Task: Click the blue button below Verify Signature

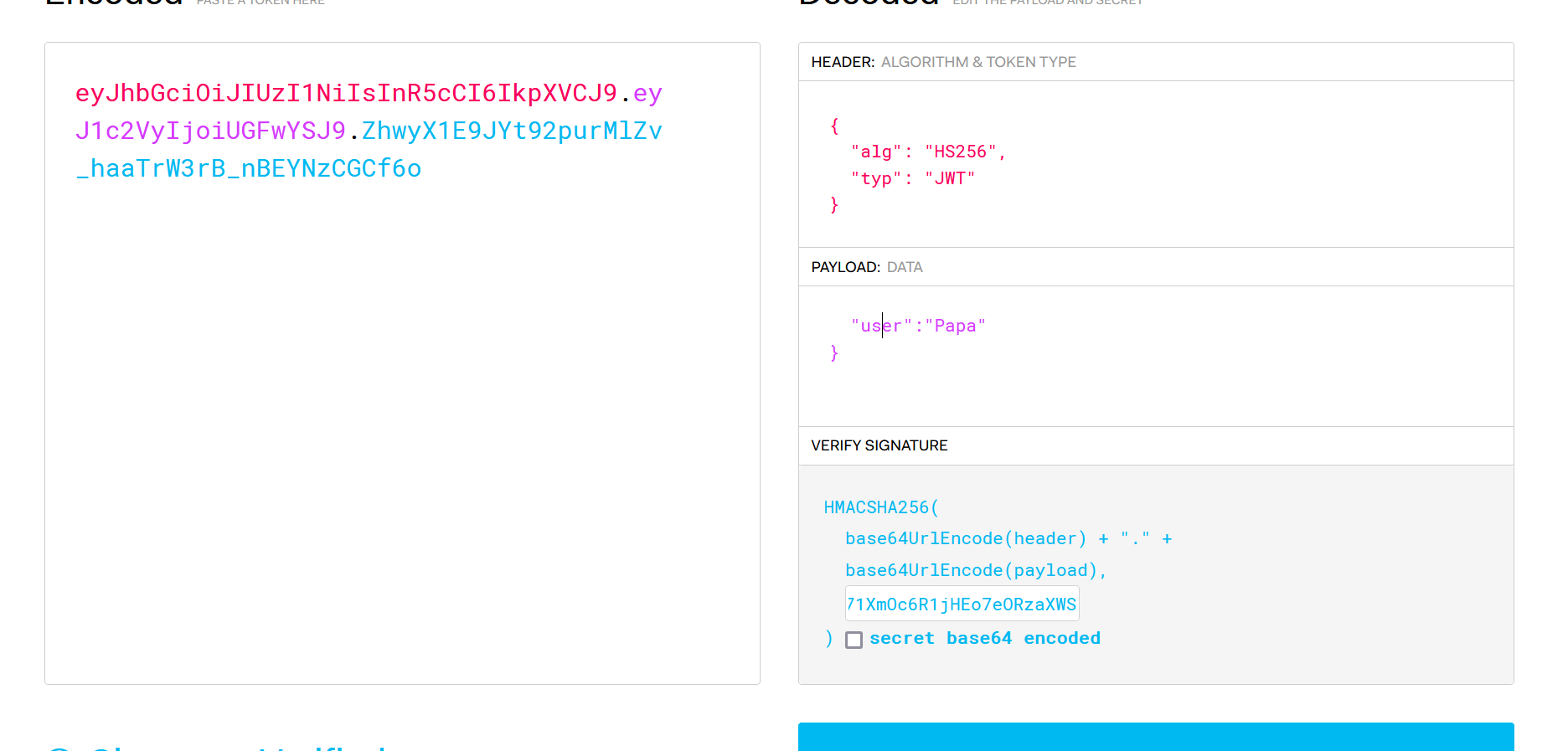Action: 1155,737
